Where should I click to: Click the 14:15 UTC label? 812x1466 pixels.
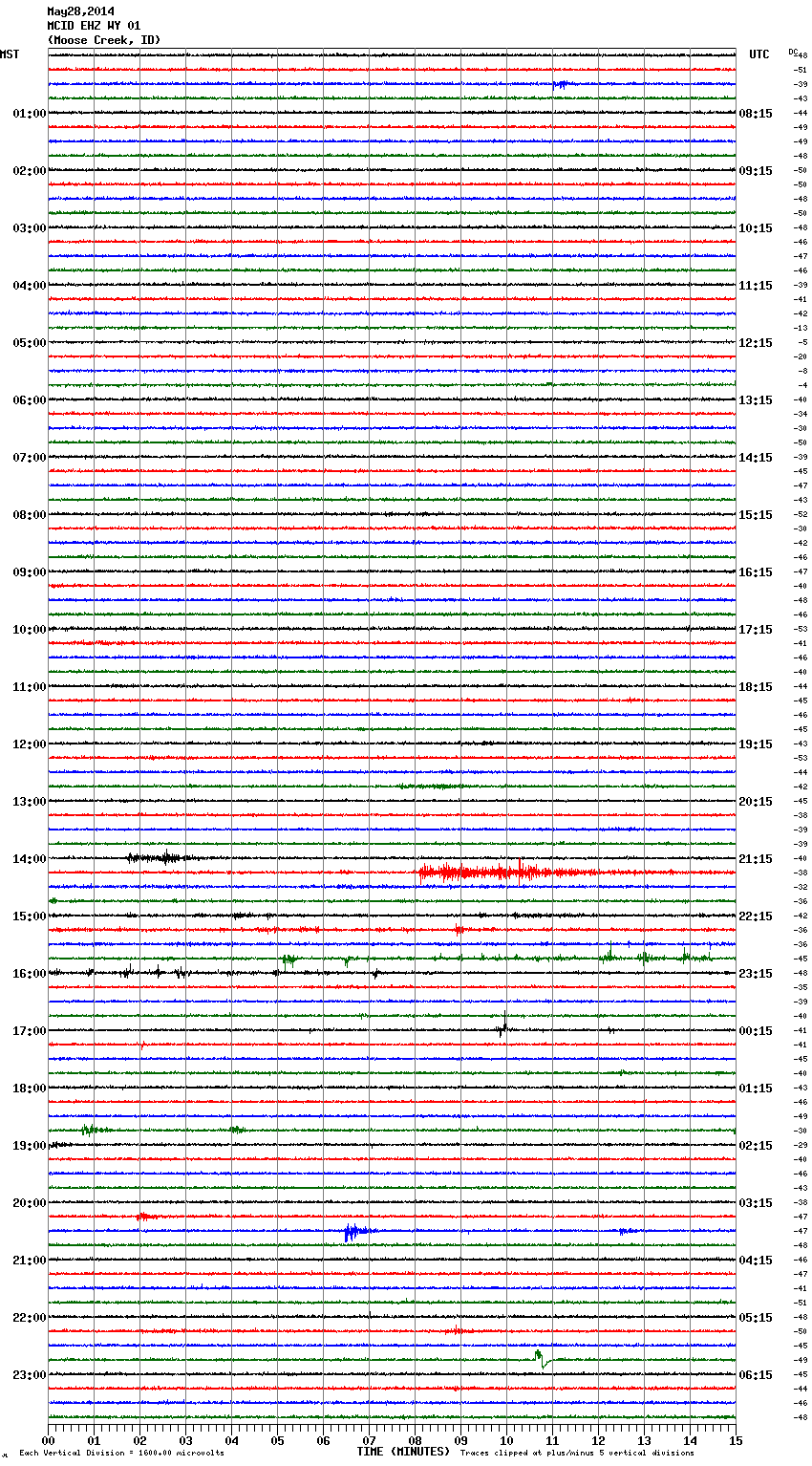(756, 458)
